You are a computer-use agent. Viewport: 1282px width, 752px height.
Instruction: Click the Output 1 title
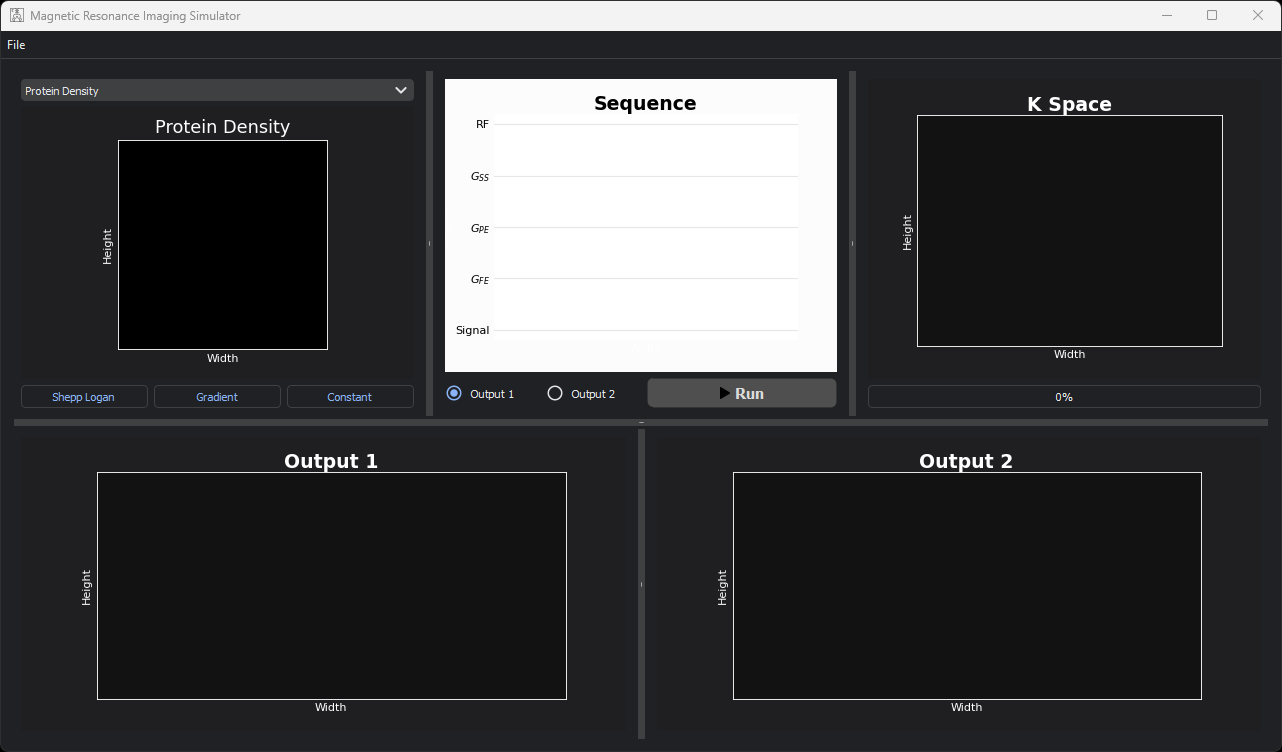331,461
